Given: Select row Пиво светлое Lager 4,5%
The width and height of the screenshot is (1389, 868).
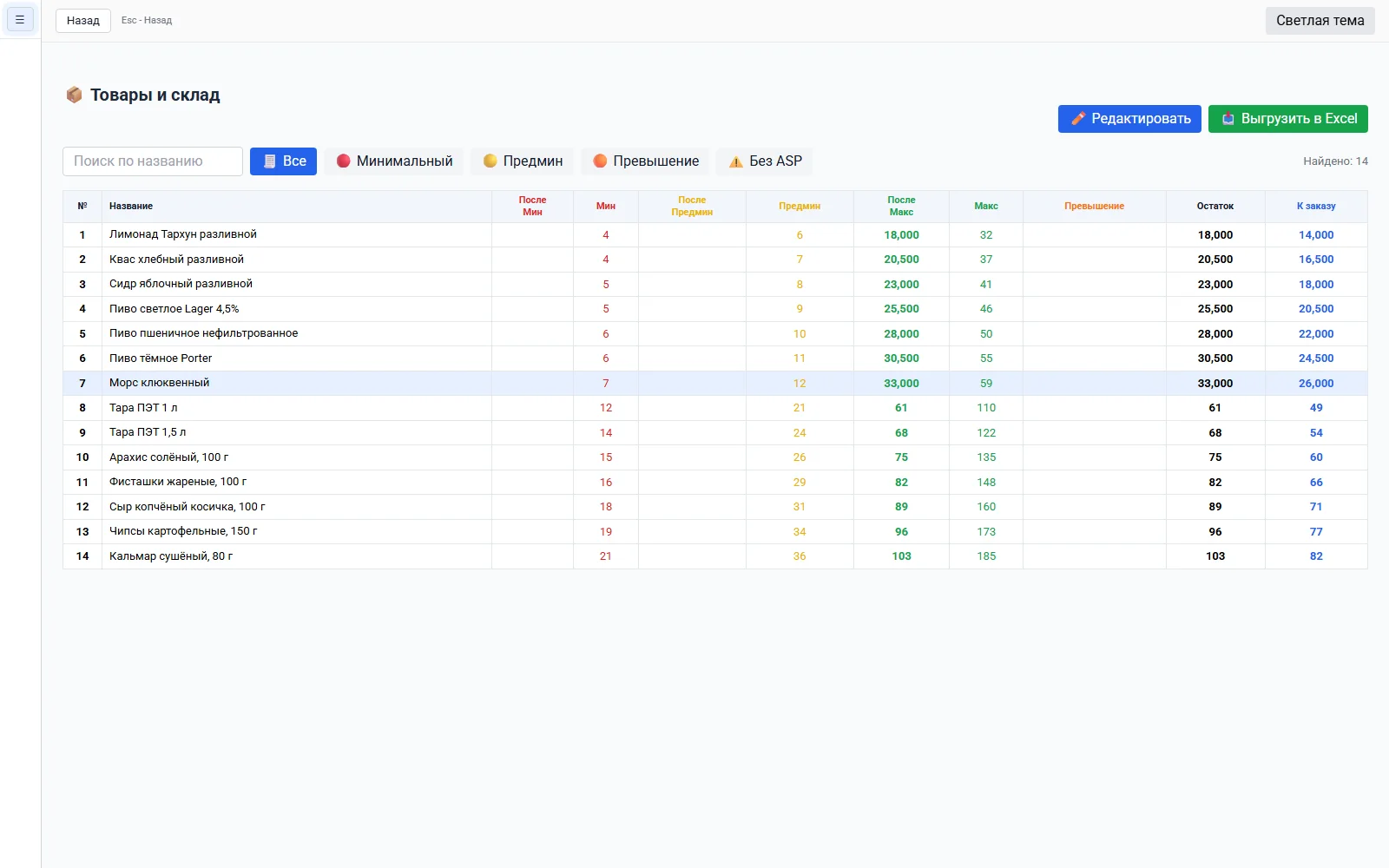Looking at the screenshot, I should click(x=714, y=309).
